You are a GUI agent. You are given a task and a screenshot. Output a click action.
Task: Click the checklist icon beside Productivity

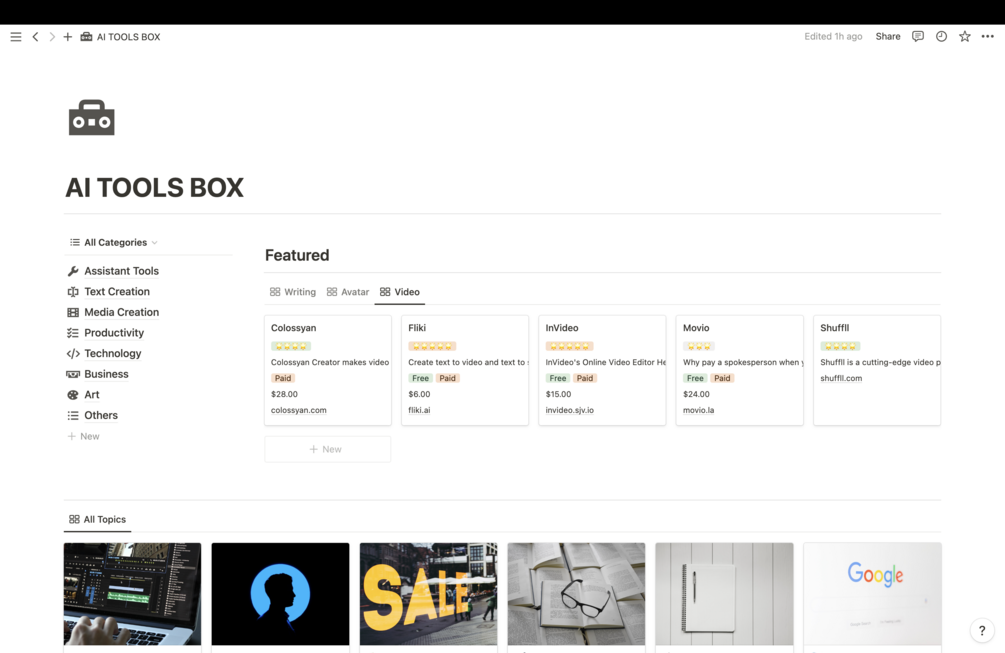point(73,333)
